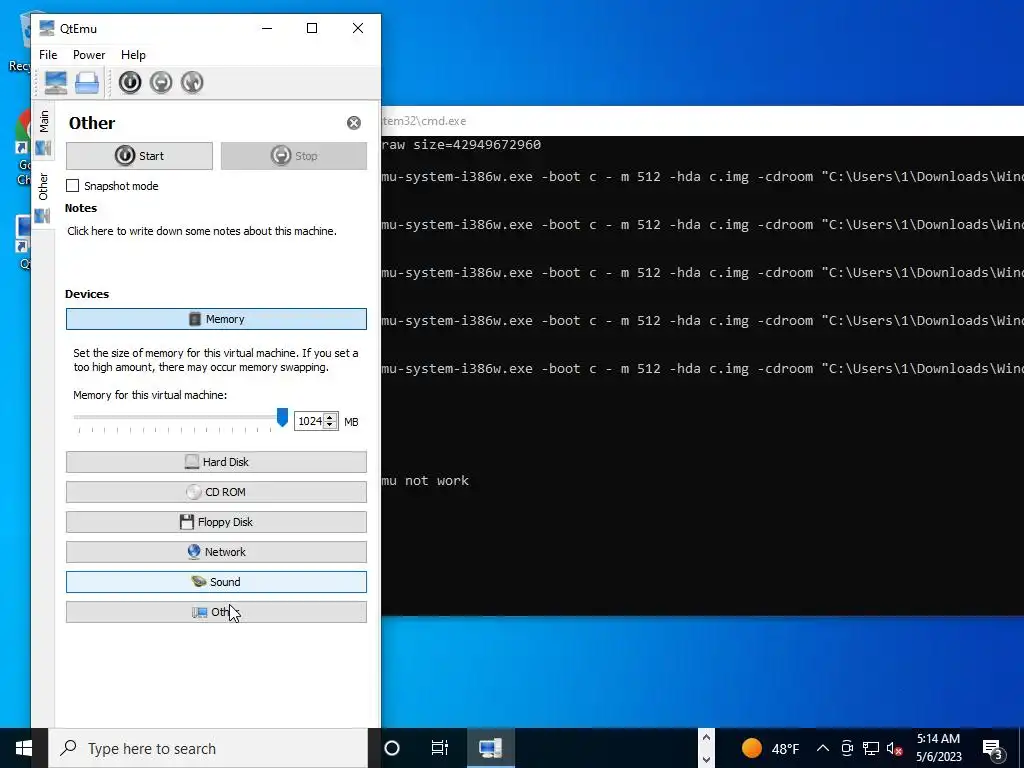Open the notification center icon
This screenshot has width=1024, height=768.
click(992, 748)
